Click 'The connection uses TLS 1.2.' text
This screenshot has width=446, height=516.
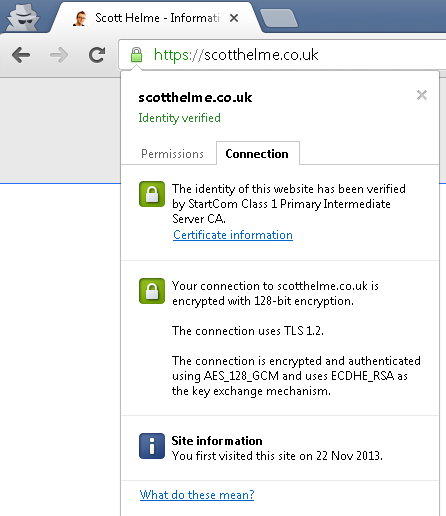pyautogui.click(x=248, y=331)
